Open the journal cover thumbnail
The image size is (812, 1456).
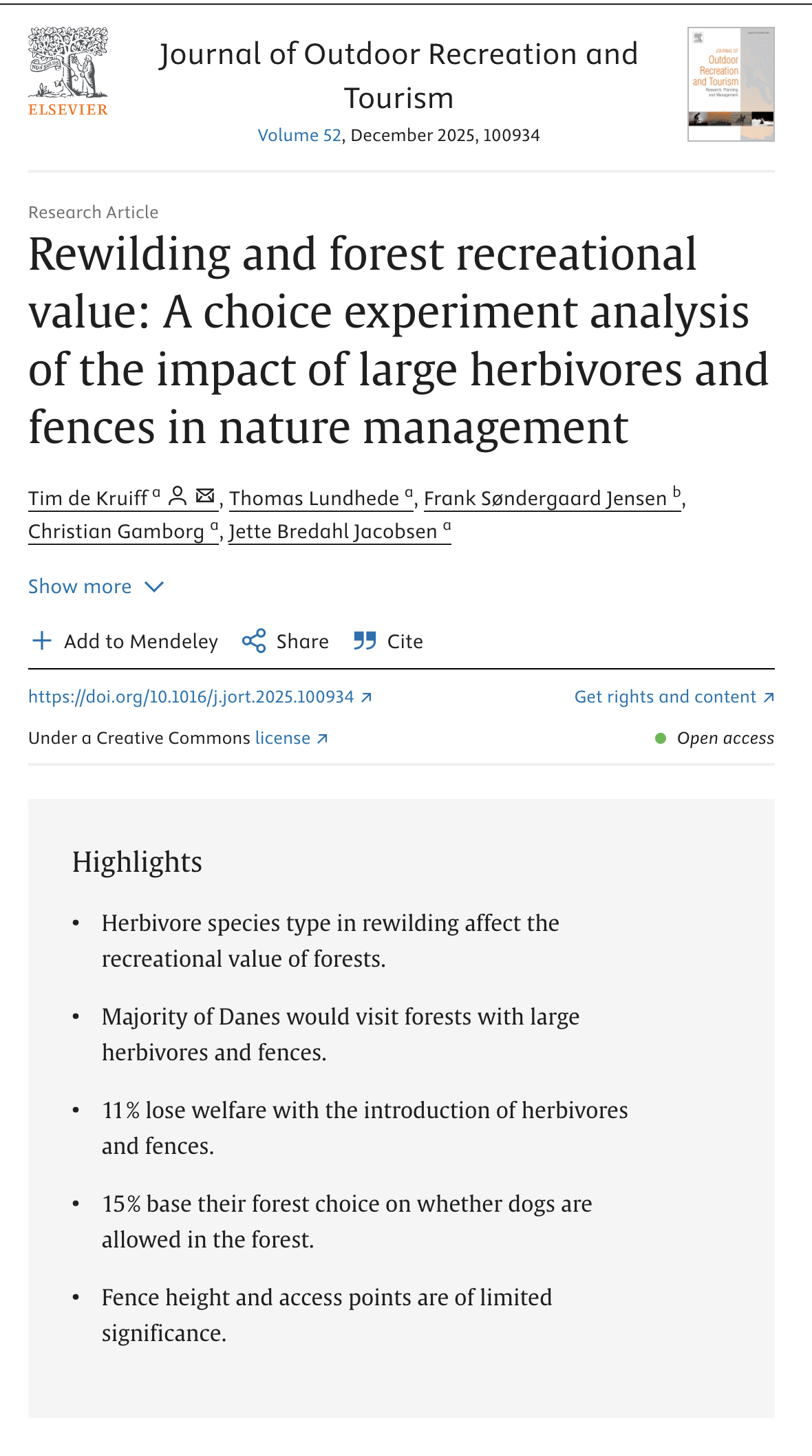[x=731, y=84]
